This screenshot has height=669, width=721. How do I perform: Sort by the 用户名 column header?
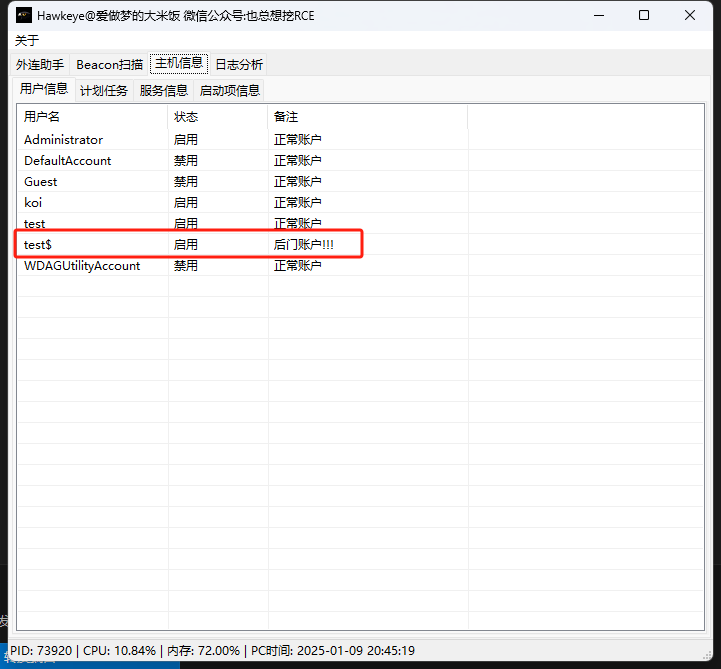tap(92, 117)
